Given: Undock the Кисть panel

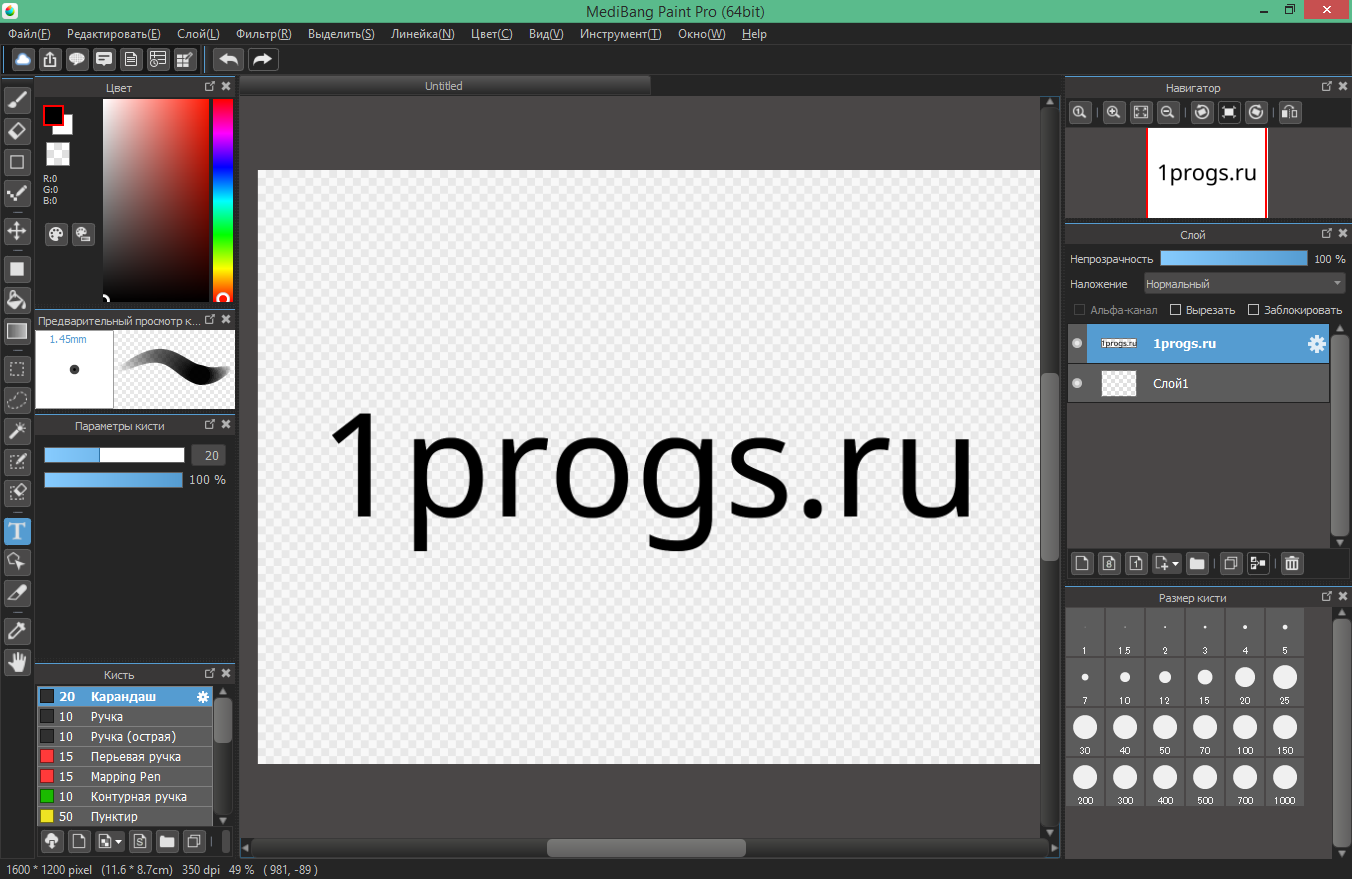Looking at the screenshot, I should [x=210, y=674].
